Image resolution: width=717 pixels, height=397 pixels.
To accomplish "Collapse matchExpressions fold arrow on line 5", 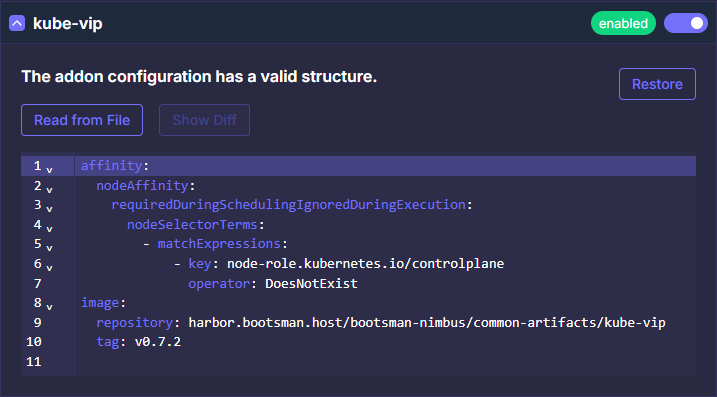I will click(x=49, y=248).
